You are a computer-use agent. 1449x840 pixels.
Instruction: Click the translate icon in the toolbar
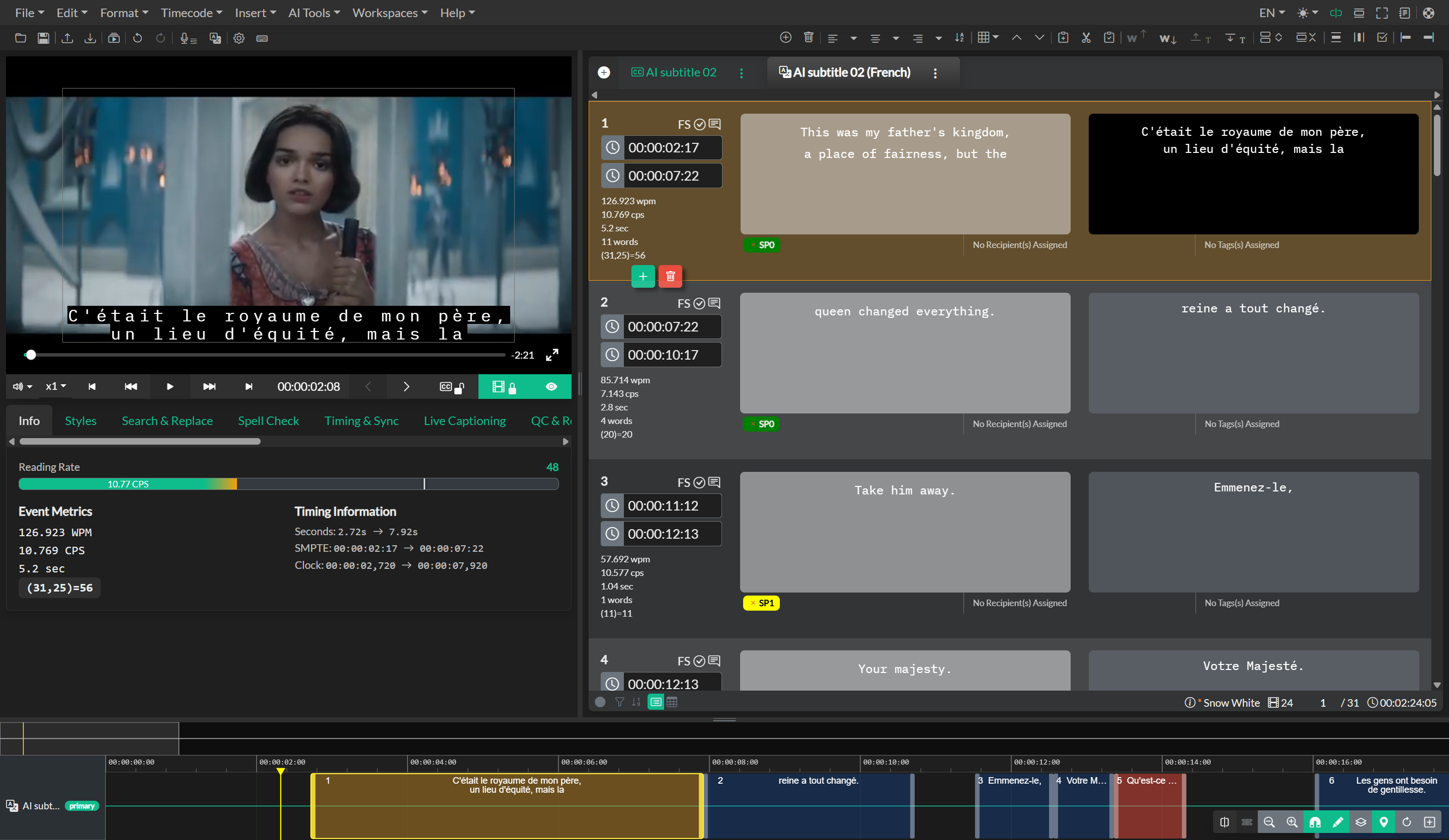tap(215, 38)
